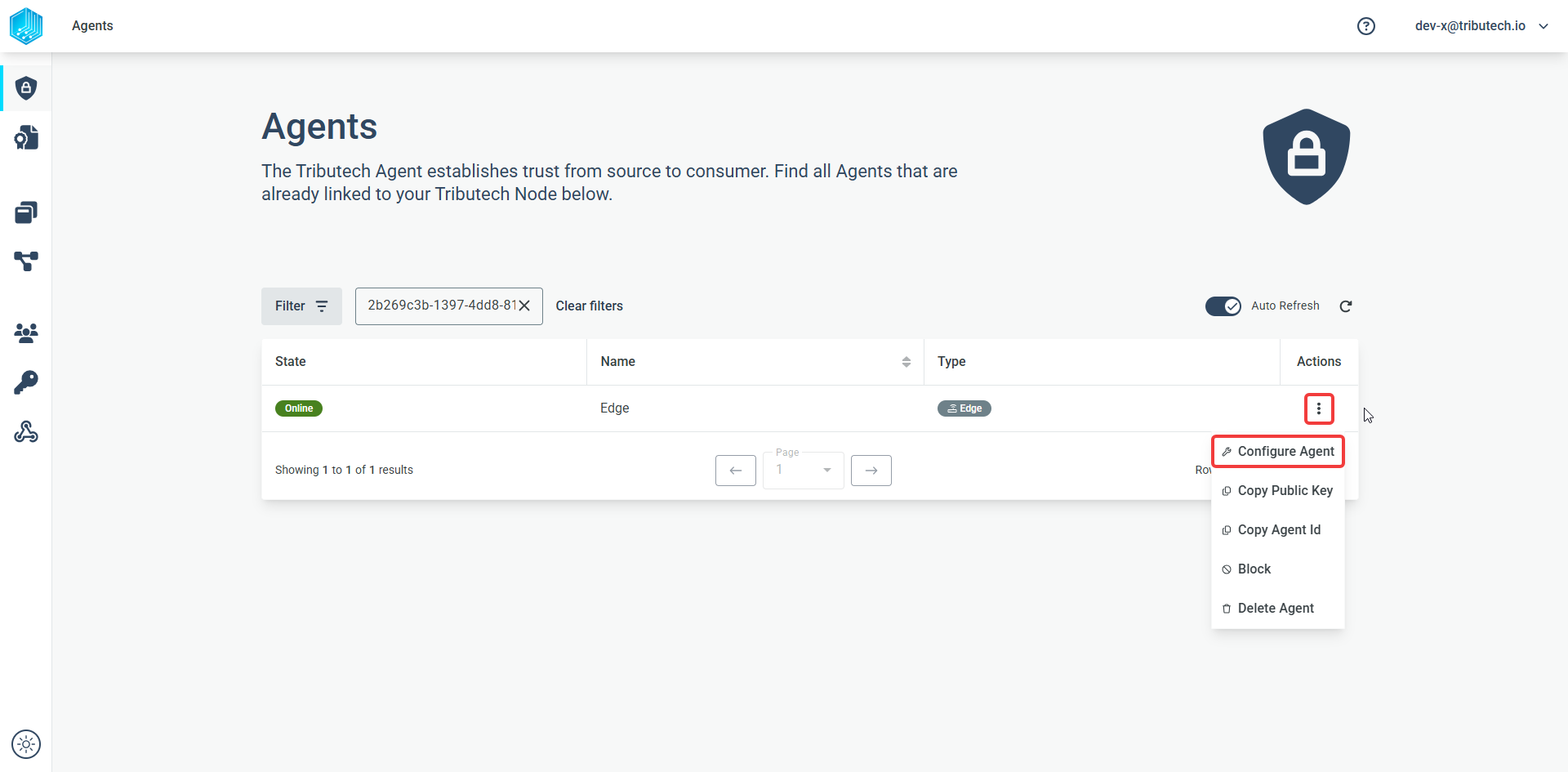Click the Online state badge

(x=299, y=408)
